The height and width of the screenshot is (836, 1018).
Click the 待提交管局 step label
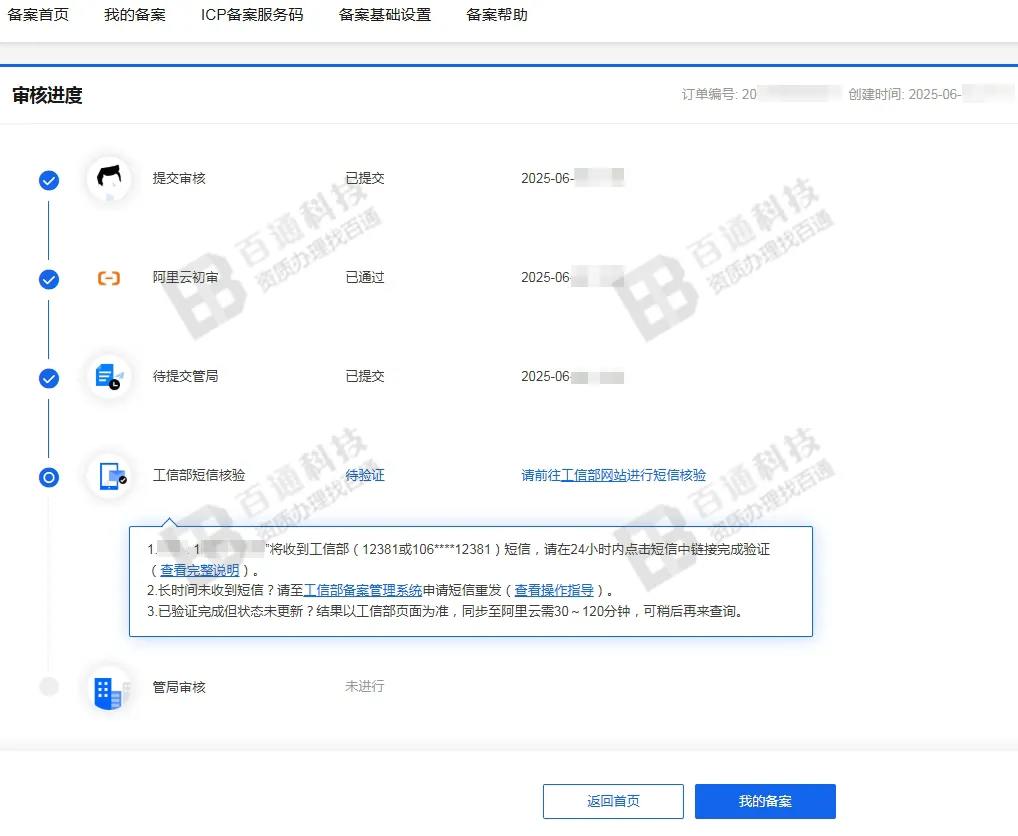pyautogui.click(x=186, y=376)
